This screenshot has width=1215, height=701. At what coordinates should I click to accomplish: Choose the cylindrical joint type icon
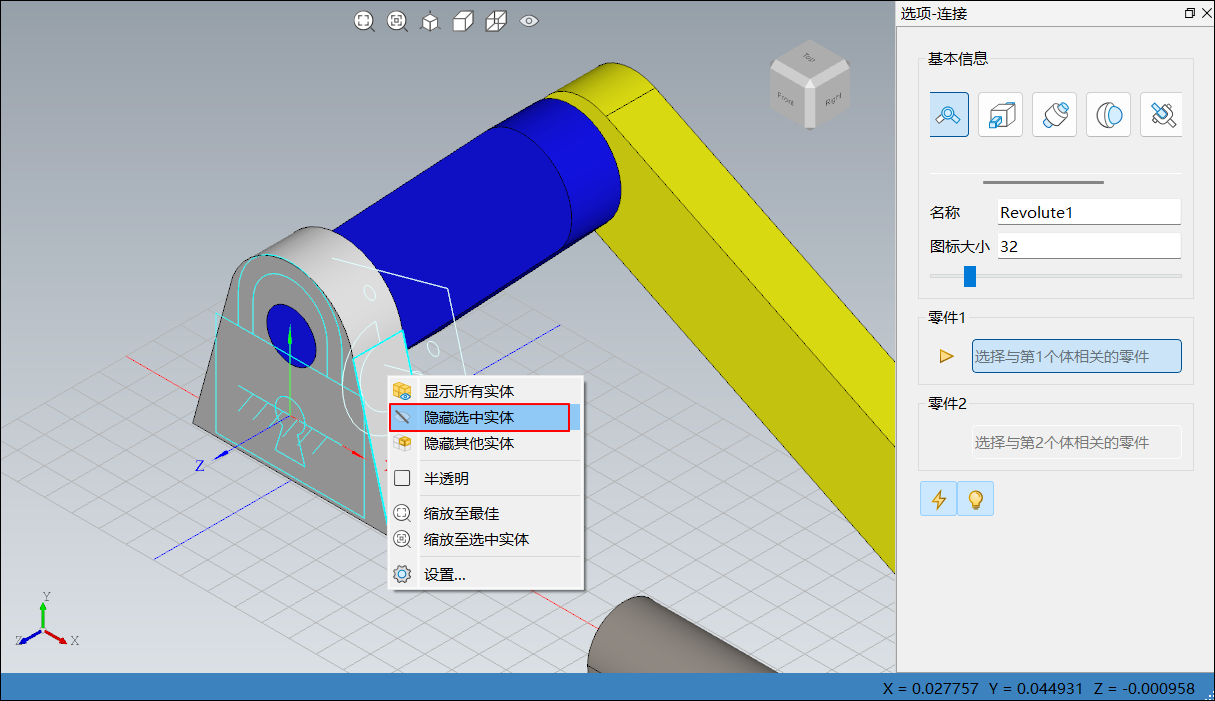[1054, 115]
